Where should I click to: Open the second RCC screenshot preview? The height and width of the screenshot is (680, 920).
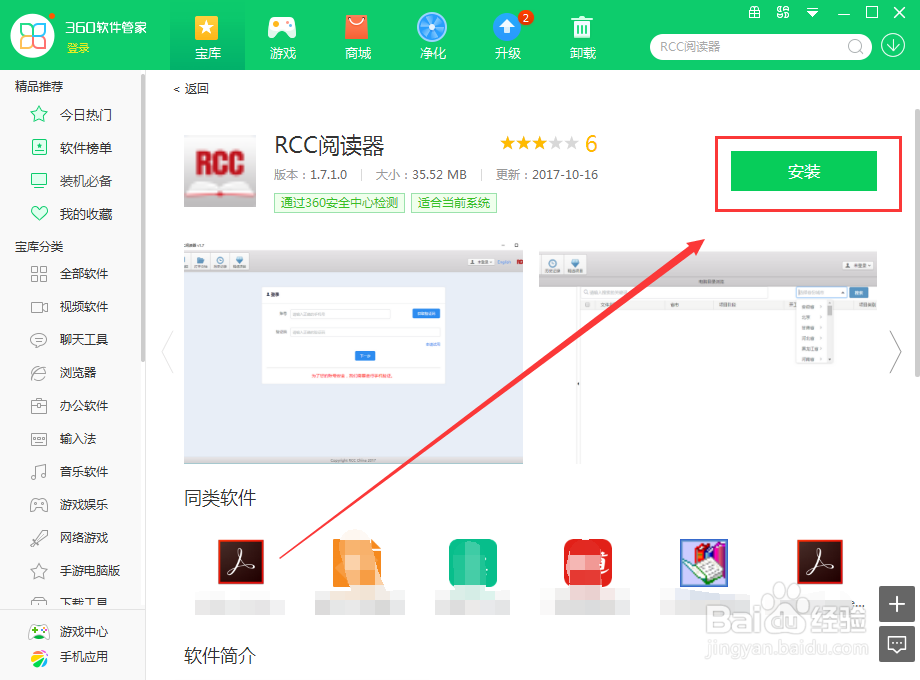708,358
